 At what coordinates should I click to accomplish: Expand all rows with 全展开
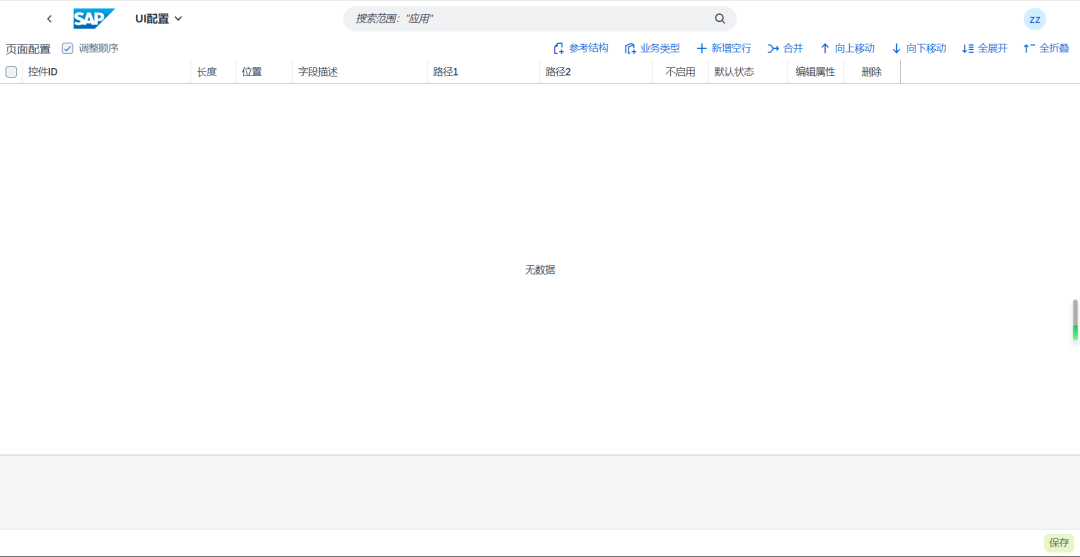pyautogui.click(x=985, y=48)
